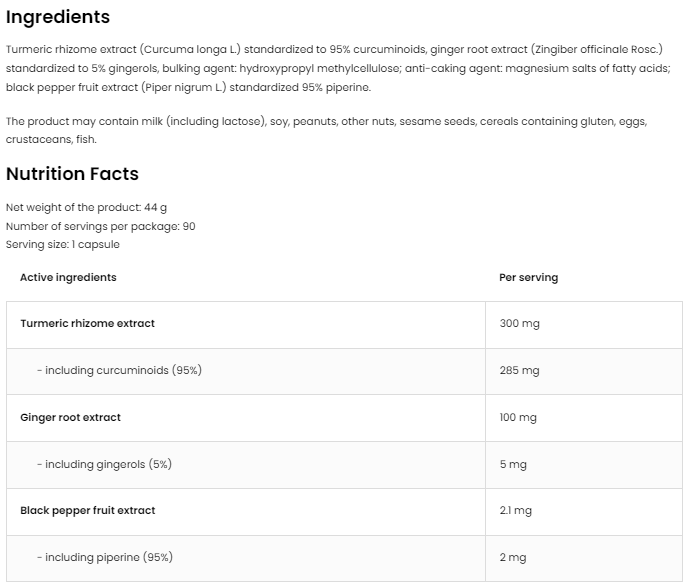Click the Nutrition Facts heading
The height and width of the screenshot is (585, 684).
(72, 174)
